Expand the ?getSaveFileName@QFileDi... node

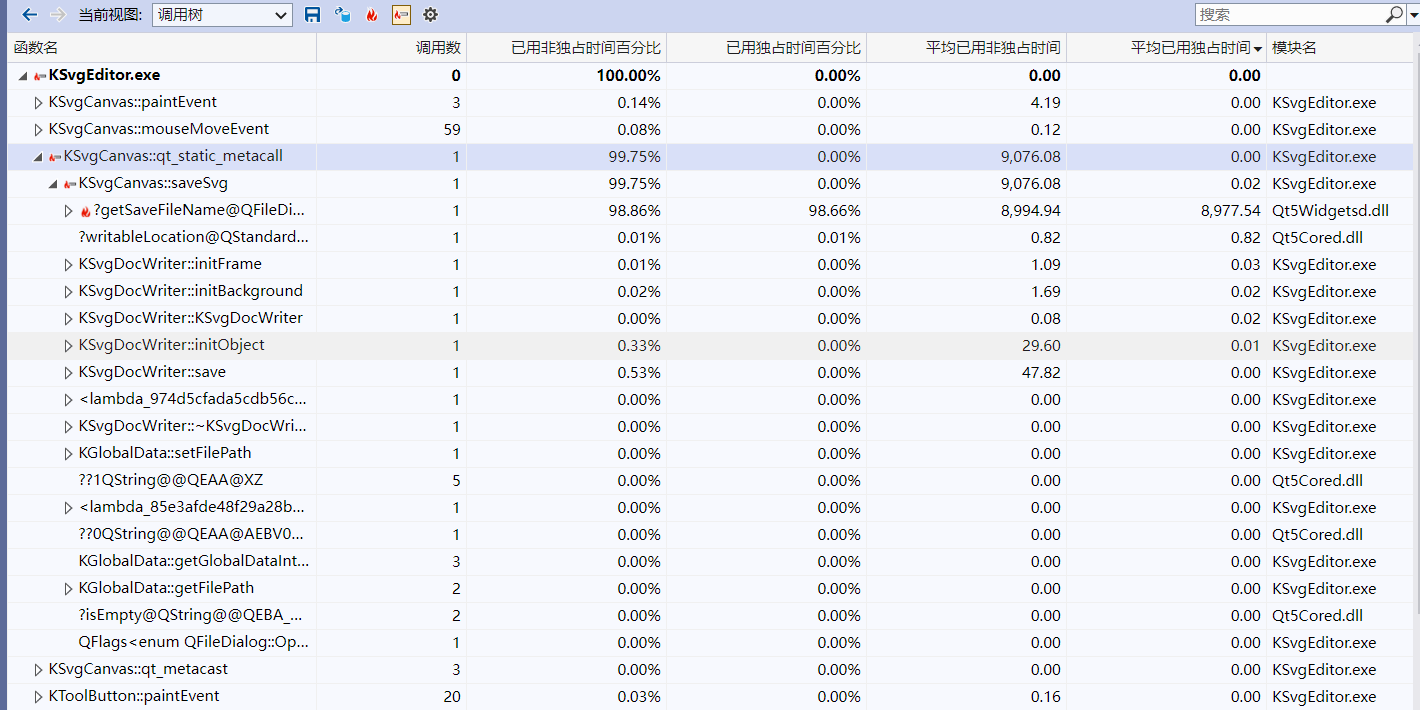68,211
